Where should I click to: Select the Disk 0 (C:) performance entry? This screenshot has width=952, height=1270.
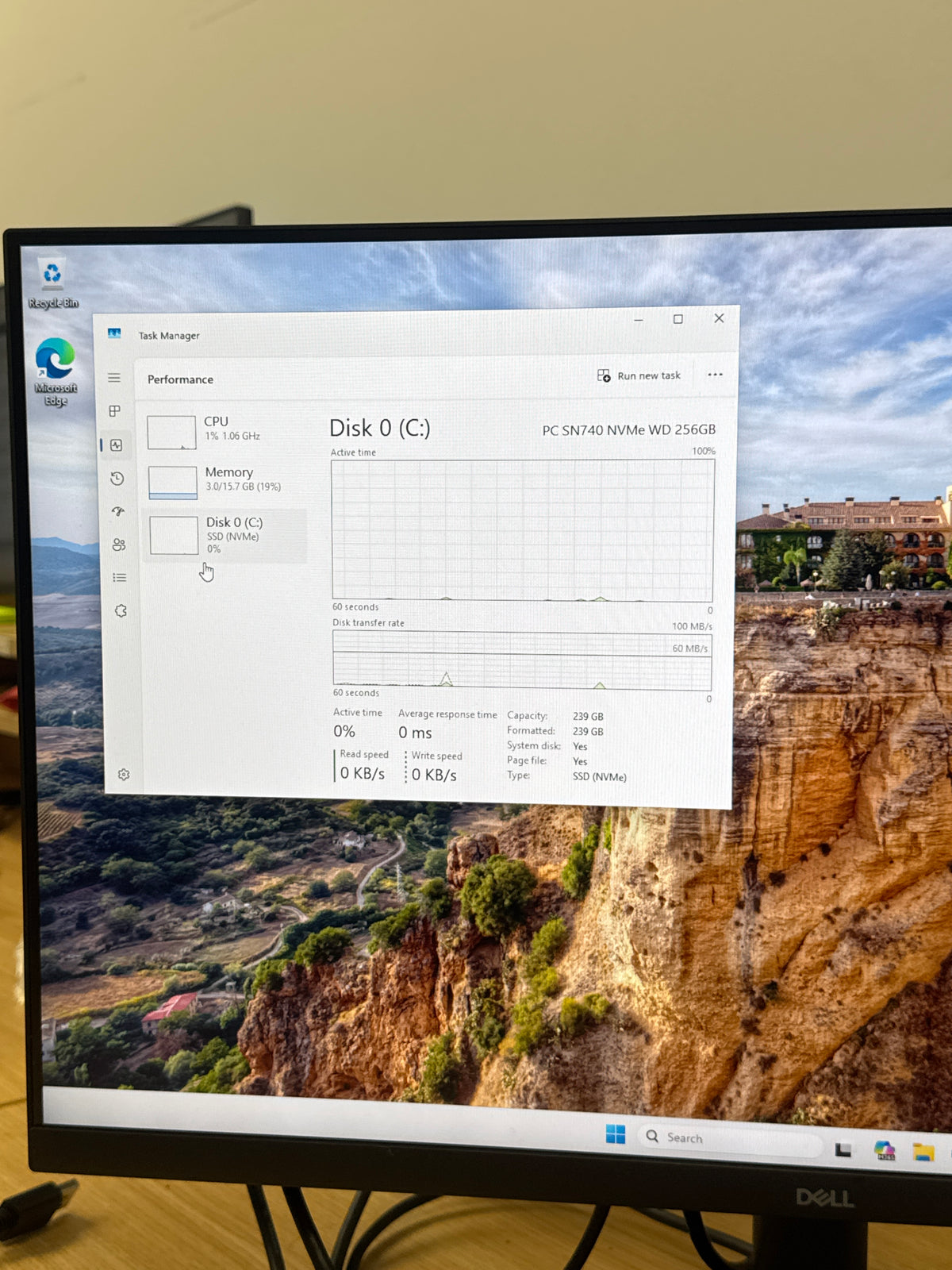pyautogui.click(x=225, y=536)
